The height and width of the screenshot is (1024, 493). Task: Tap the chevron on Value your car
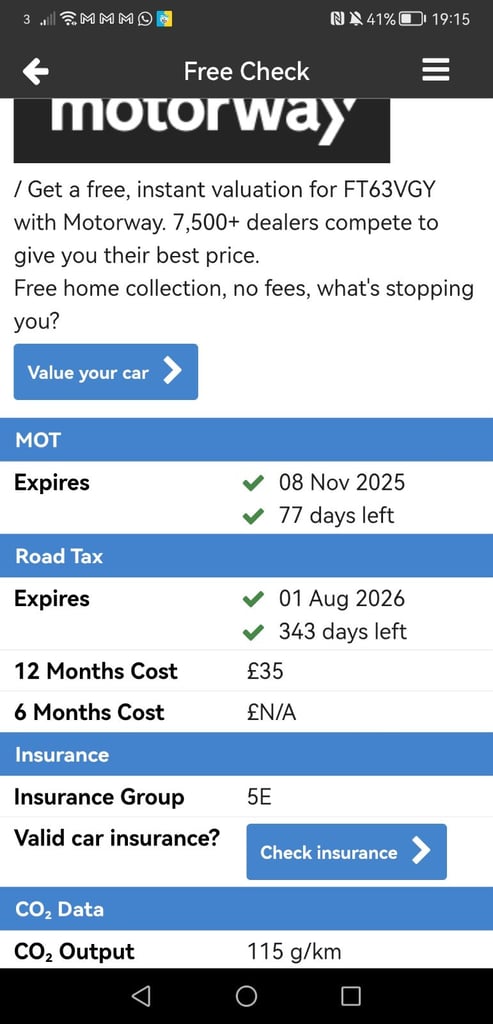[172, 372]
